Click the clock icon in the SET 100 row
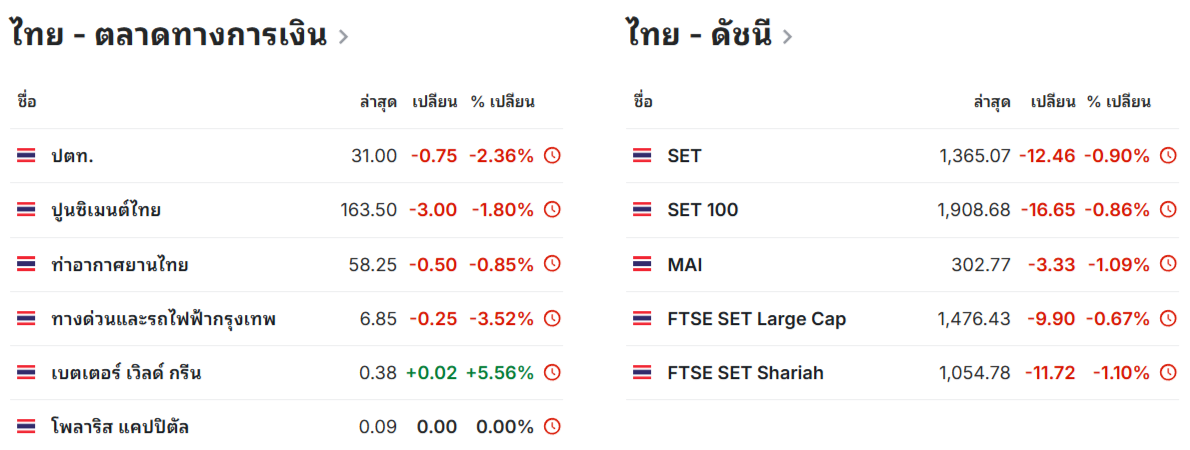 1168,209
